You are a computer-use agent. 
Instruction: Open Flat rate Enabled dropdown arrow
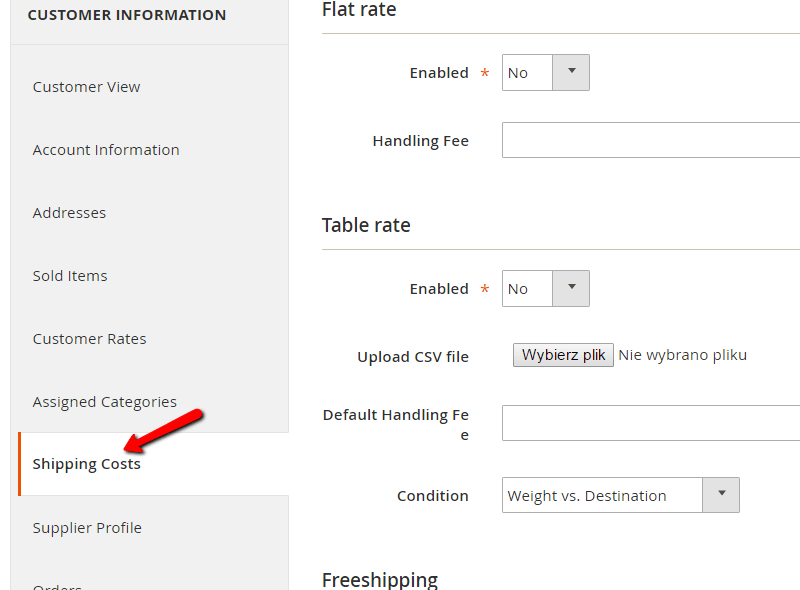coord(572,72)
